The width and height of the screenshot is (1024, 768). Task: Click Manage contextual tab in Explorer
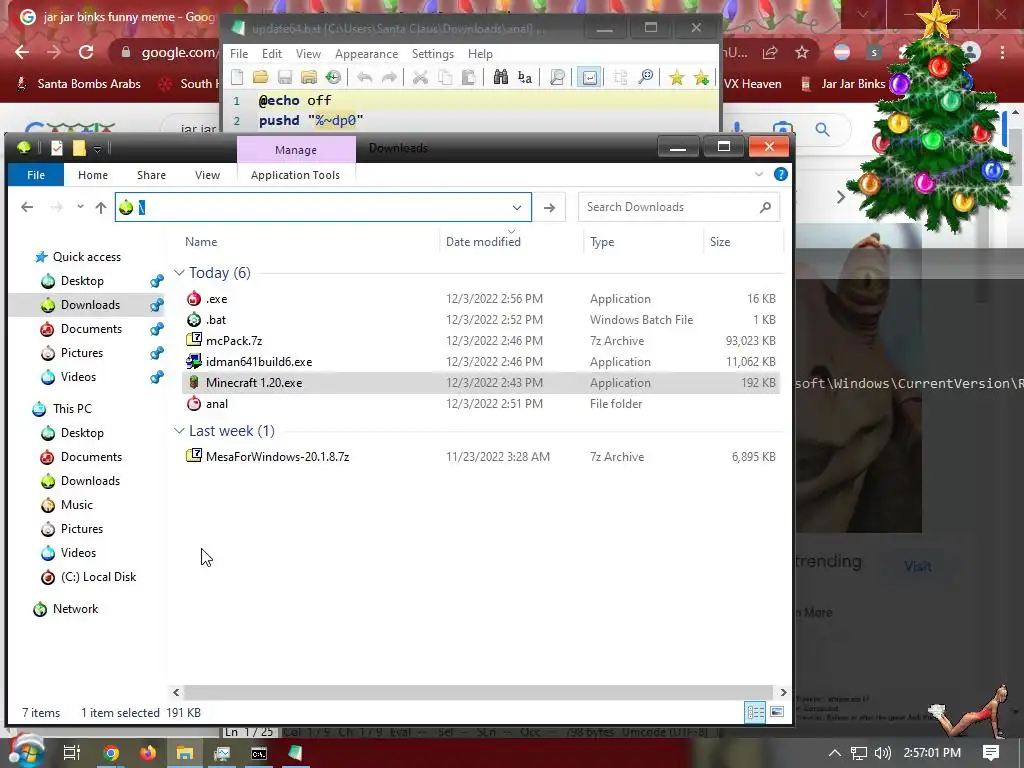(x=296, y=150)
